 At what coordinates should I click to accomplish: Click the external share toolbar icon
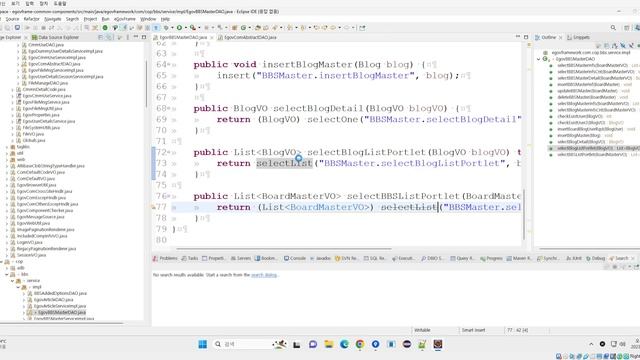[362, 28]
